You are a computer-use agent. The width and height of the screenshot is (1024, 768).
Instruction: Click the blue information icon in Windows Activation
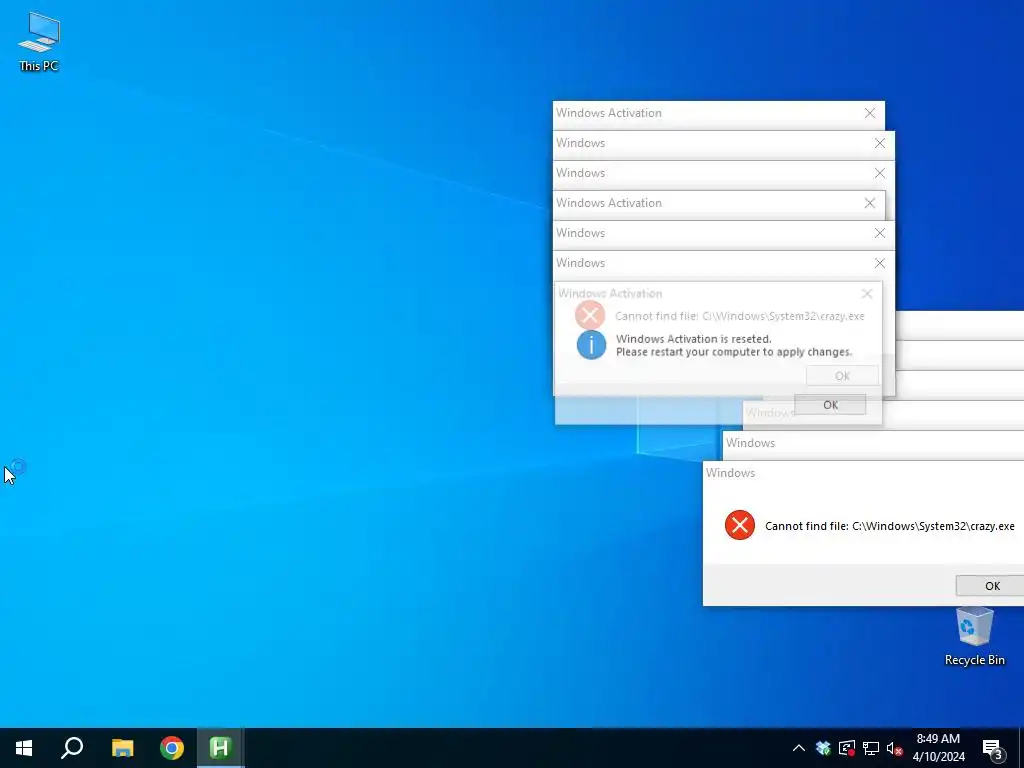591,345
